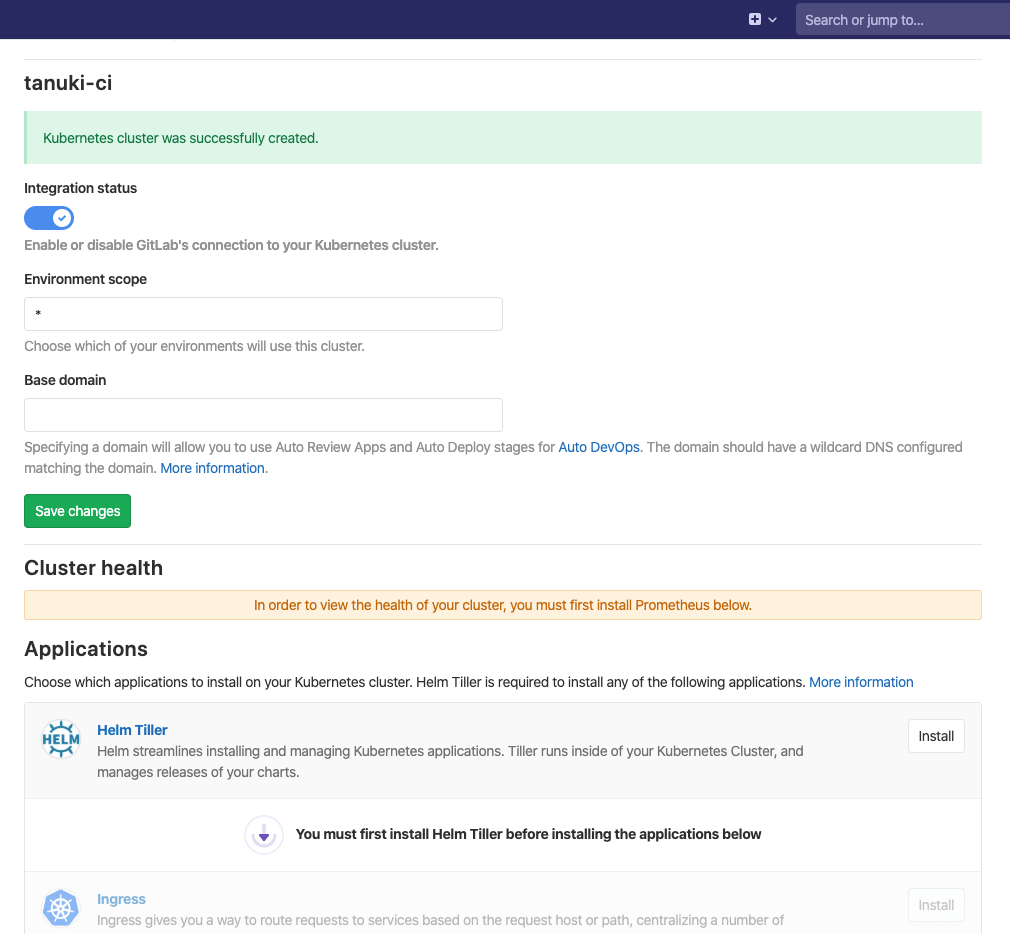Click the tanuki-ci cluster name heading
1010x934 pixels.
[x=68, y=83]
